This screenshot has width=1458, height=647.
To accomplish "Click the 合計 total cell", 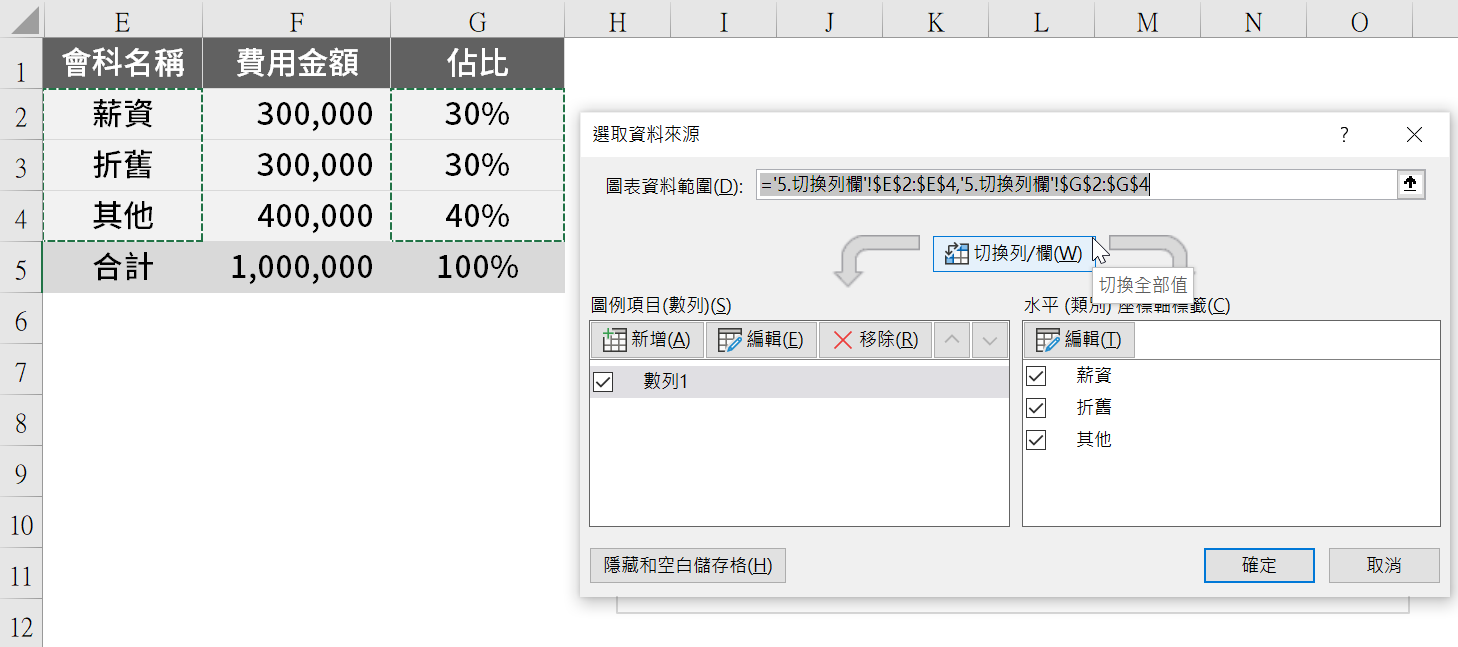I will pos(123,267).
